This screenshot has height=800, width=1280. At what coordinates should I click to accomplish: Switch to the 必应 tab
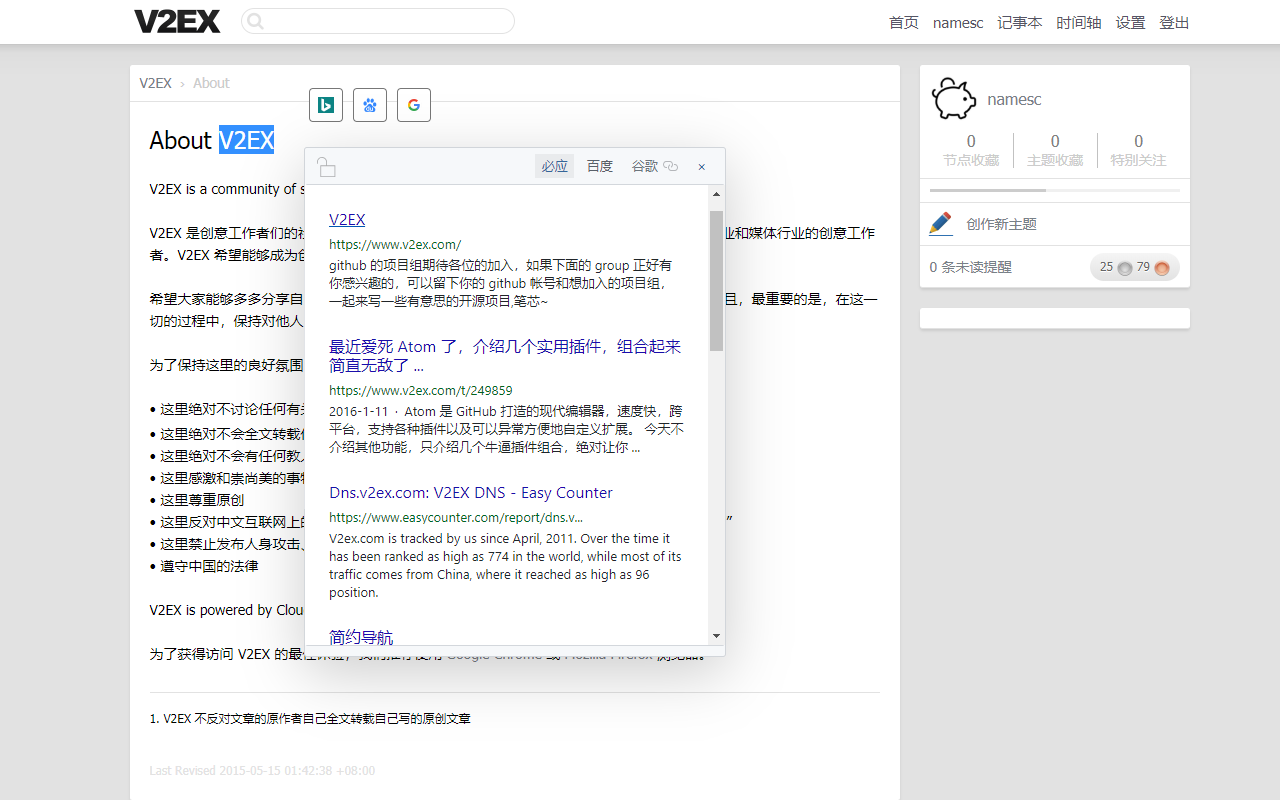pyautogui.click(x=554, y=167)
